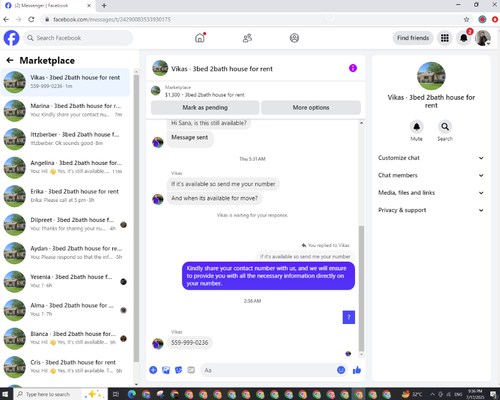Viewport: 500px width, 400px height.
Task: Click the browser address bar URL
Action: coord(112,19)
